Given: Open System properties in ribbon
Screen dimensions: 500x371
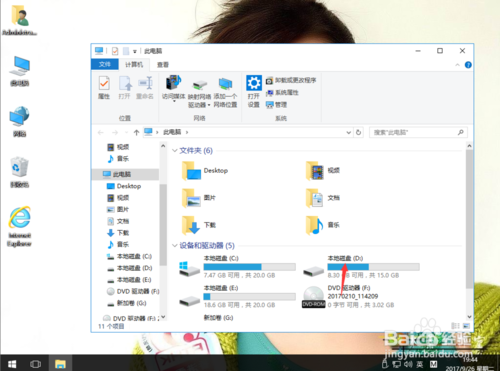Looking at the screenshot, I should pyautogui.click(x=282, y=93).
